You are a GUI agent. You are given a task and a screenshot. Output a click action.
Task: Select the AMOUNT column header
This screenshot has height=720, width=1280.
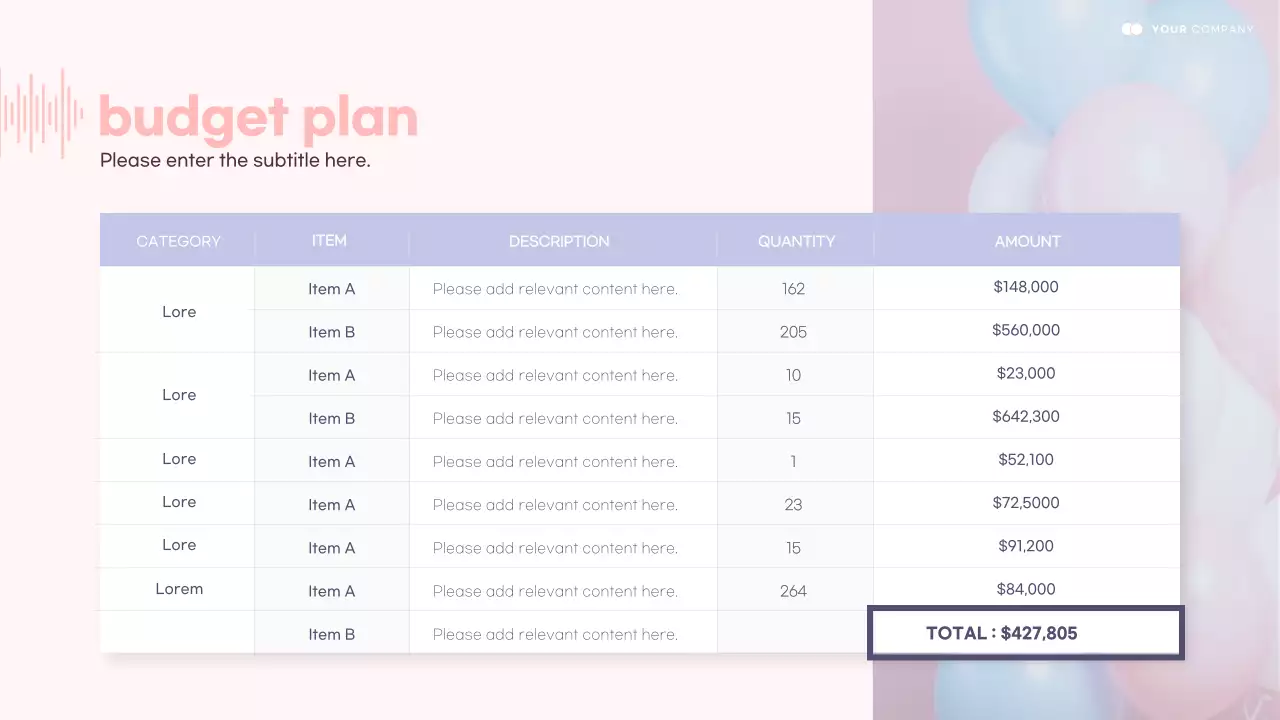pyautogui.click(x=1027, y=241)
